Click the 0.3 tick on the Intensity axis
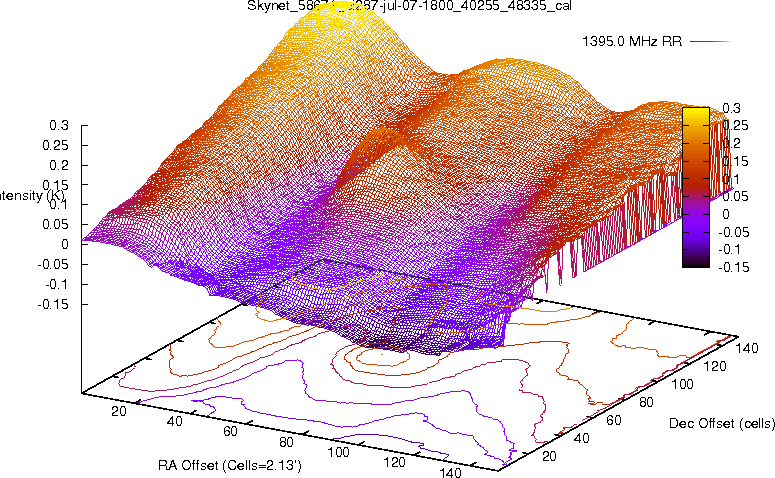 pyautogui.click(x=59, y=125)
